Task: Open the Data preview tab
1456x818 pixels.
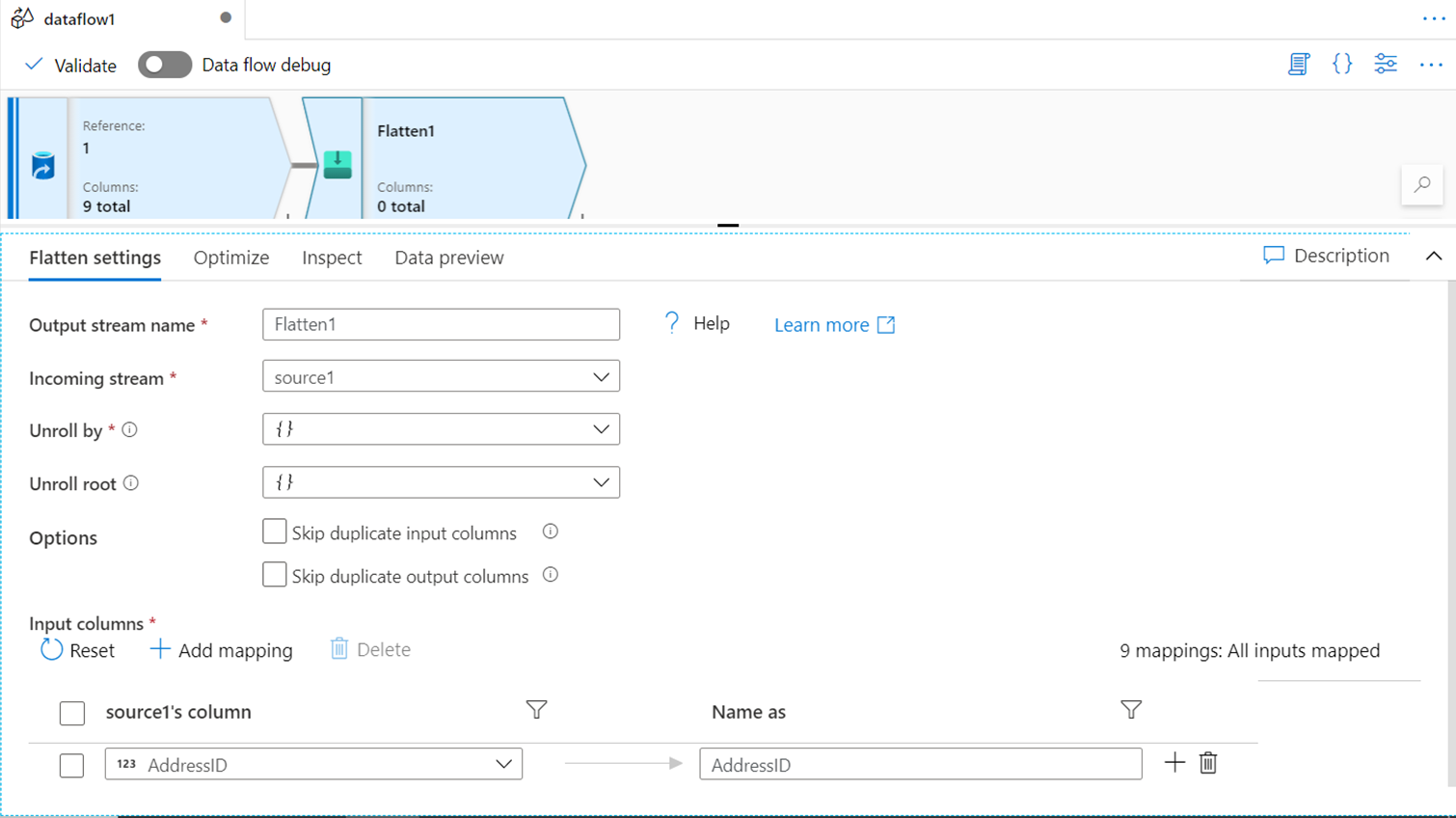Action: coord(448,258)
